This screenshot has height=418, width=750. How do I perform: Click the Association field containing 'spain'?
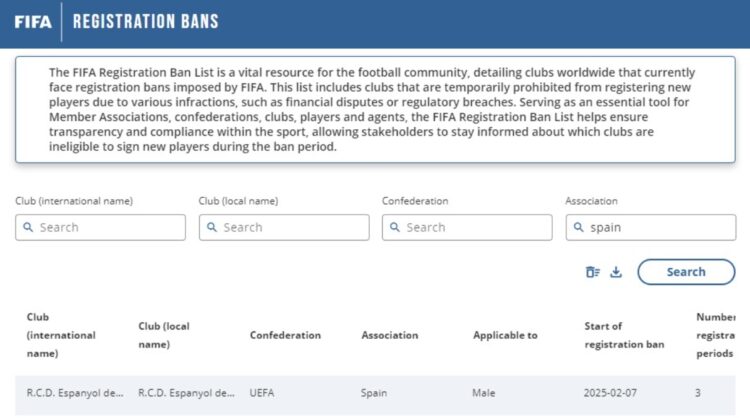click(x=655, y=228)
